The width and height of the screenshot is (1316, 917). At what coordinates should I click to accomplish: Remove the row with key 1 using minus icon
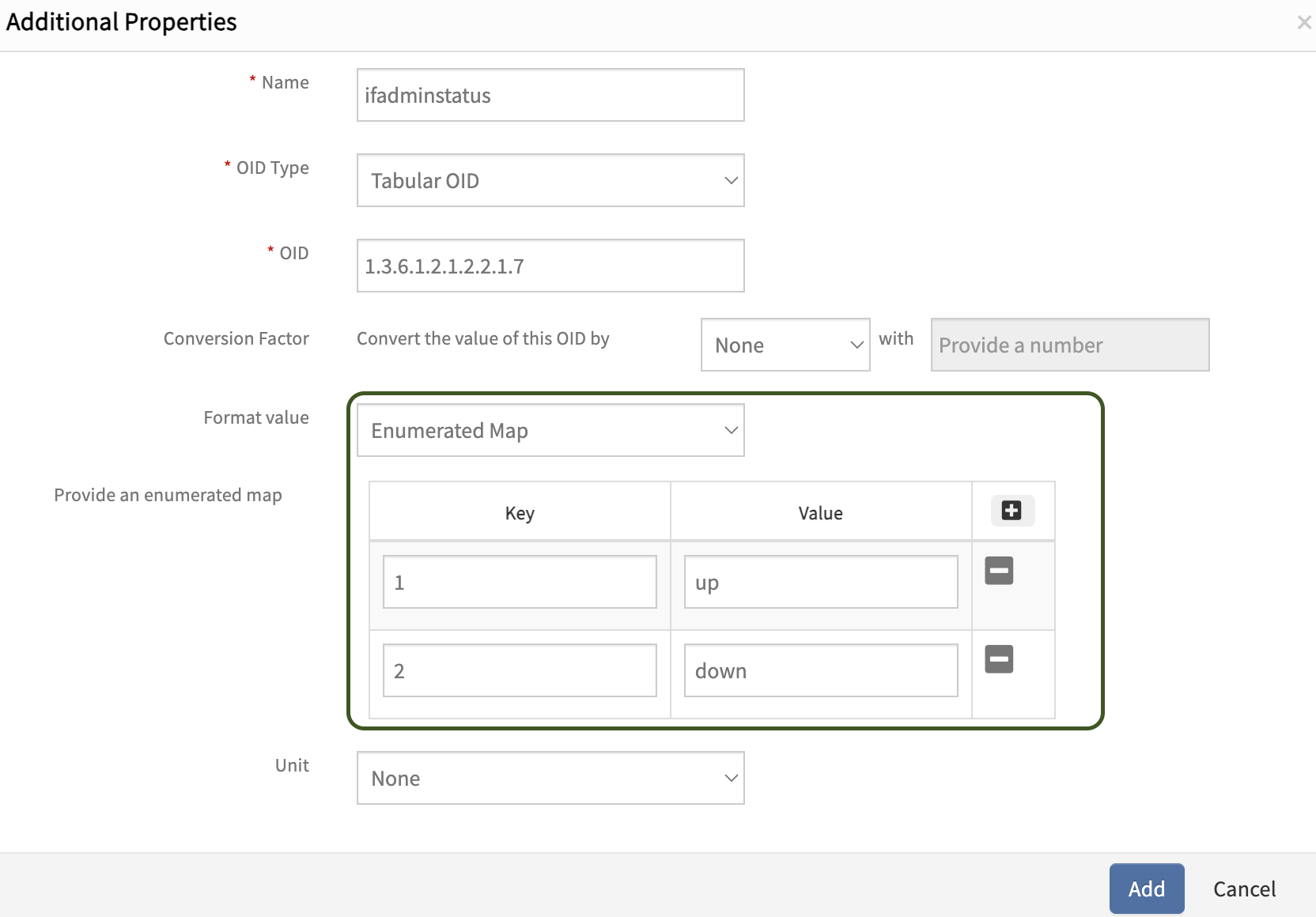(999, 571)
